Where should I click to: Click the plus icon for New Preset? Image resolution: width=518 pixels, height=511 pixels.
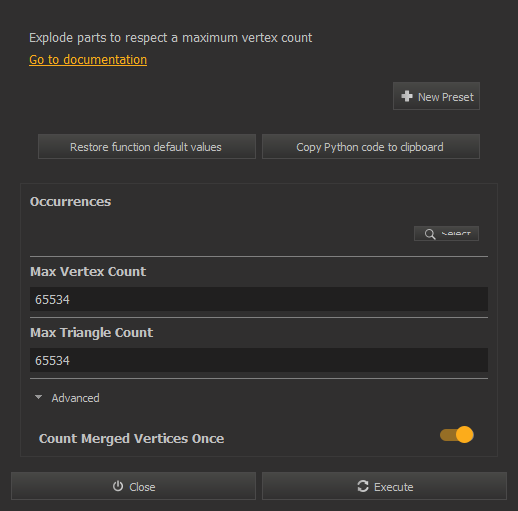click(x=407, y=96)
